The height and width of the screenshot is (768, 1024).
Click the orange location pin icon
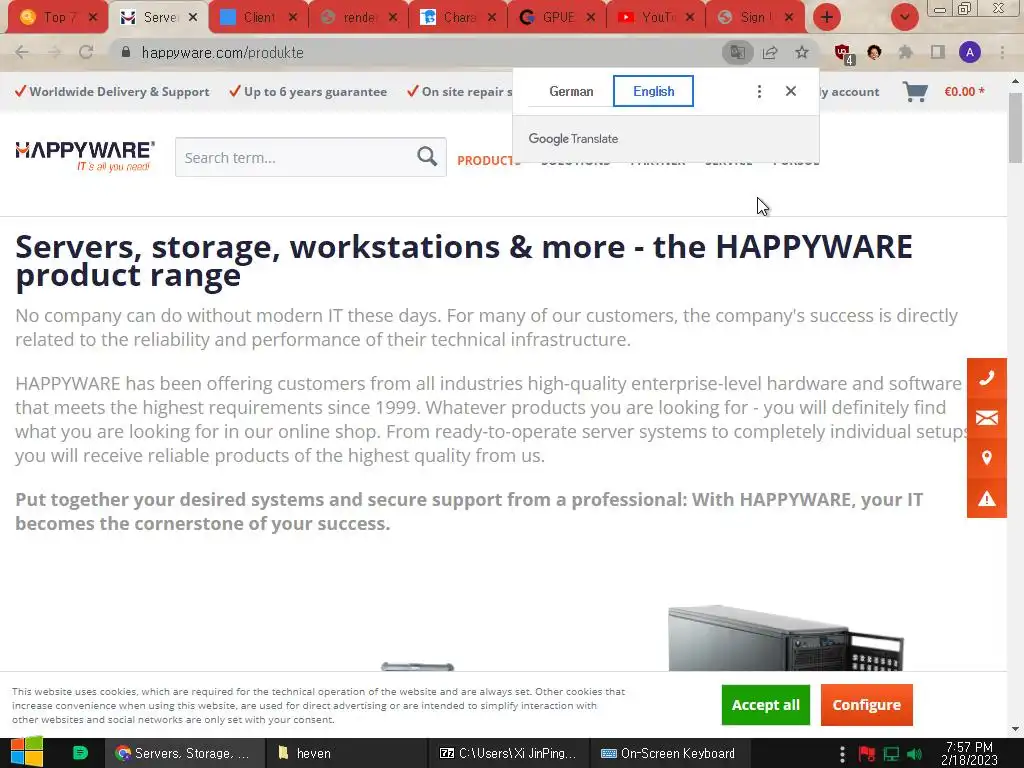[x=987, y=458]
